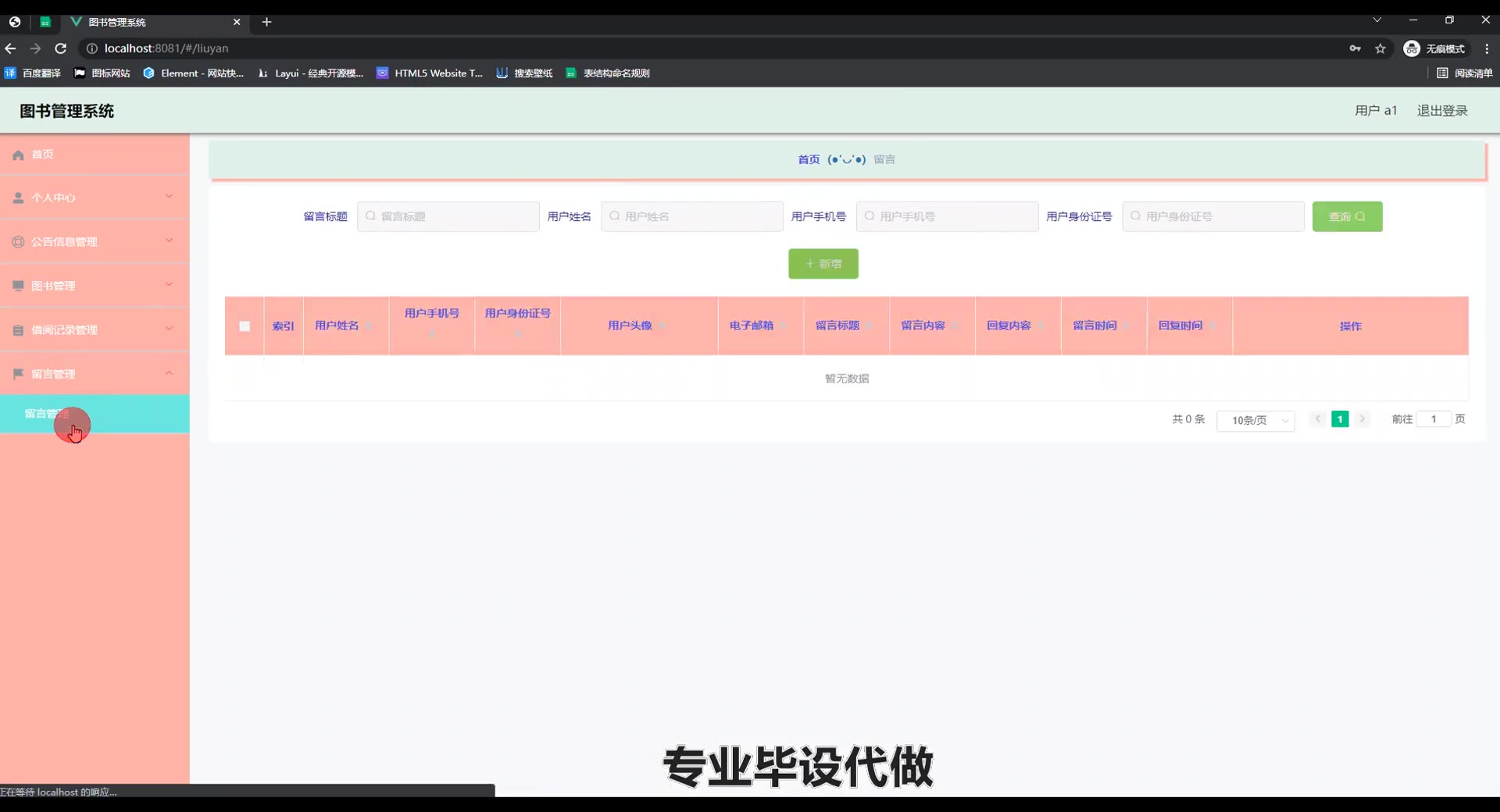
Task: Click the previous page arrow
Action: [x=1317, y=419]
